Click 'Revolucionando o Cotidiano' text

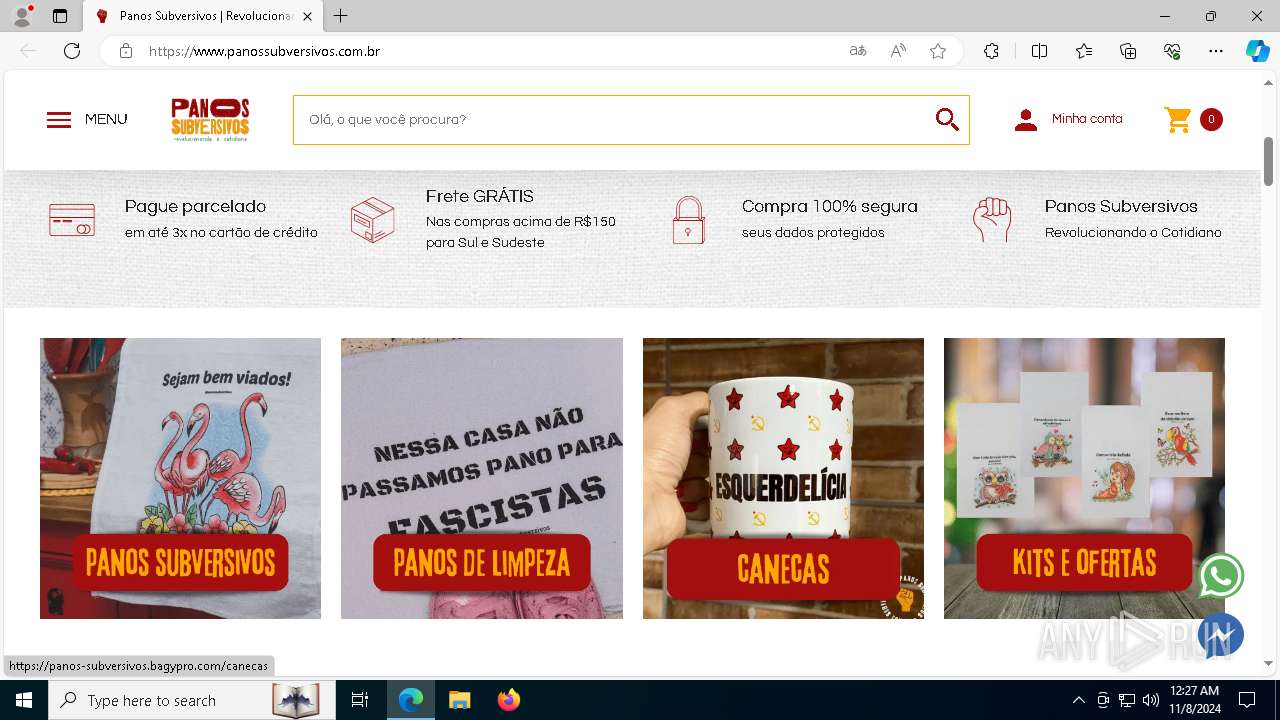coord(1133,232)
